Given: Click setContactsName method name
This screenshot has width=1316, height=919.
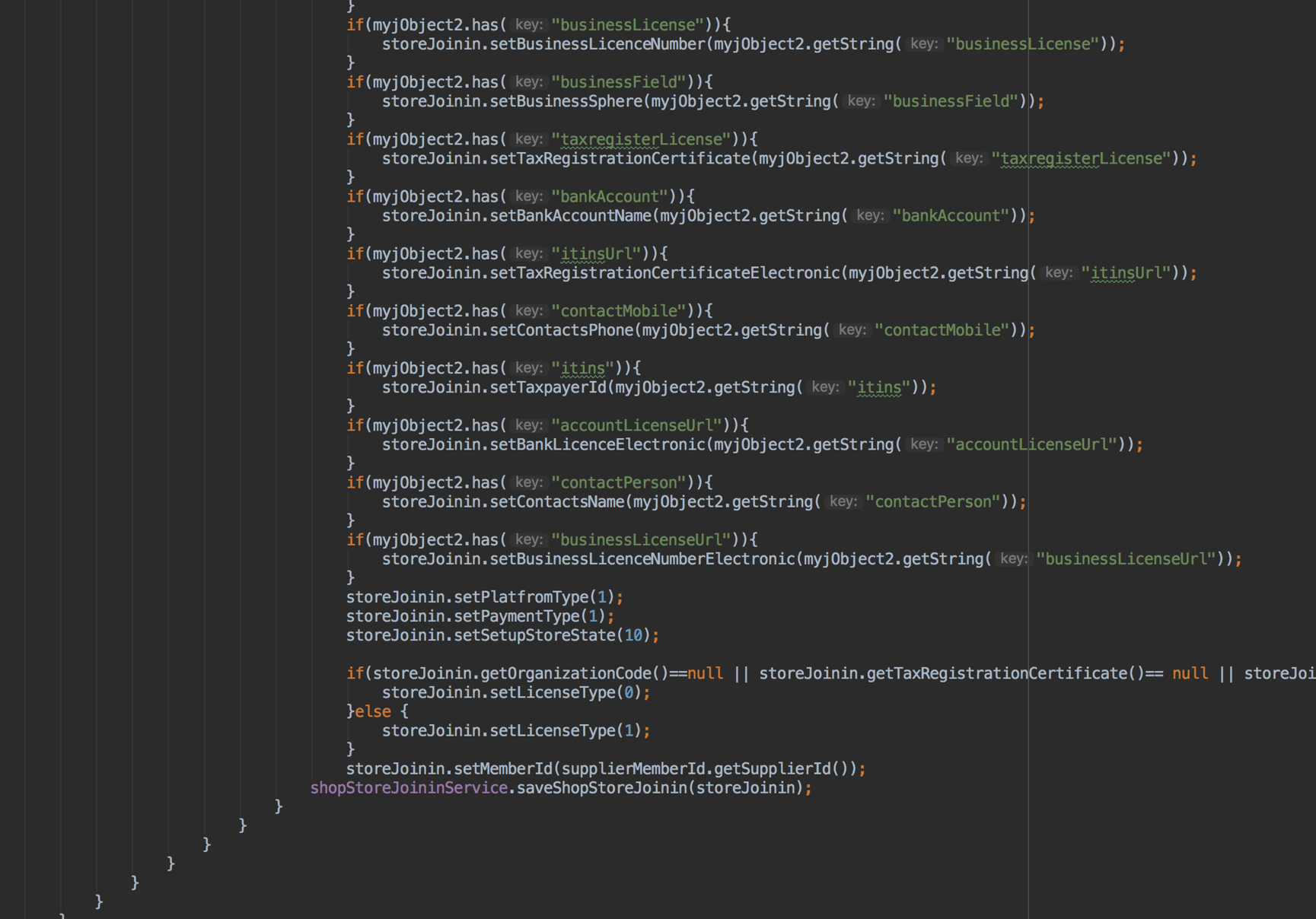Looking at the screenshot, I should [x=557, y=501].
